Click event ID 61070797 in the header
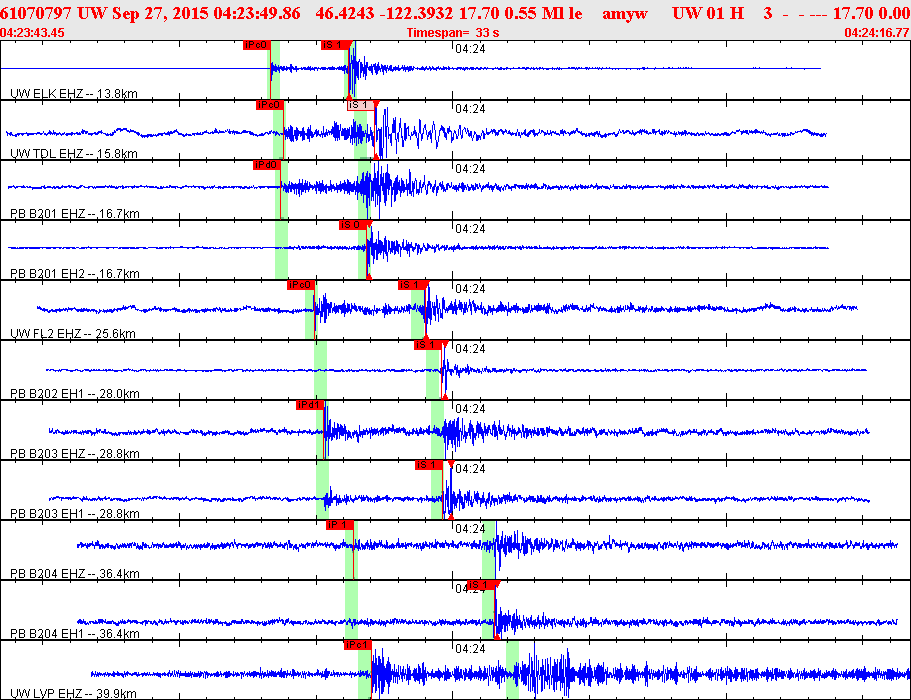The height and width of the screenshot is (700, 911). click(35, 13)
